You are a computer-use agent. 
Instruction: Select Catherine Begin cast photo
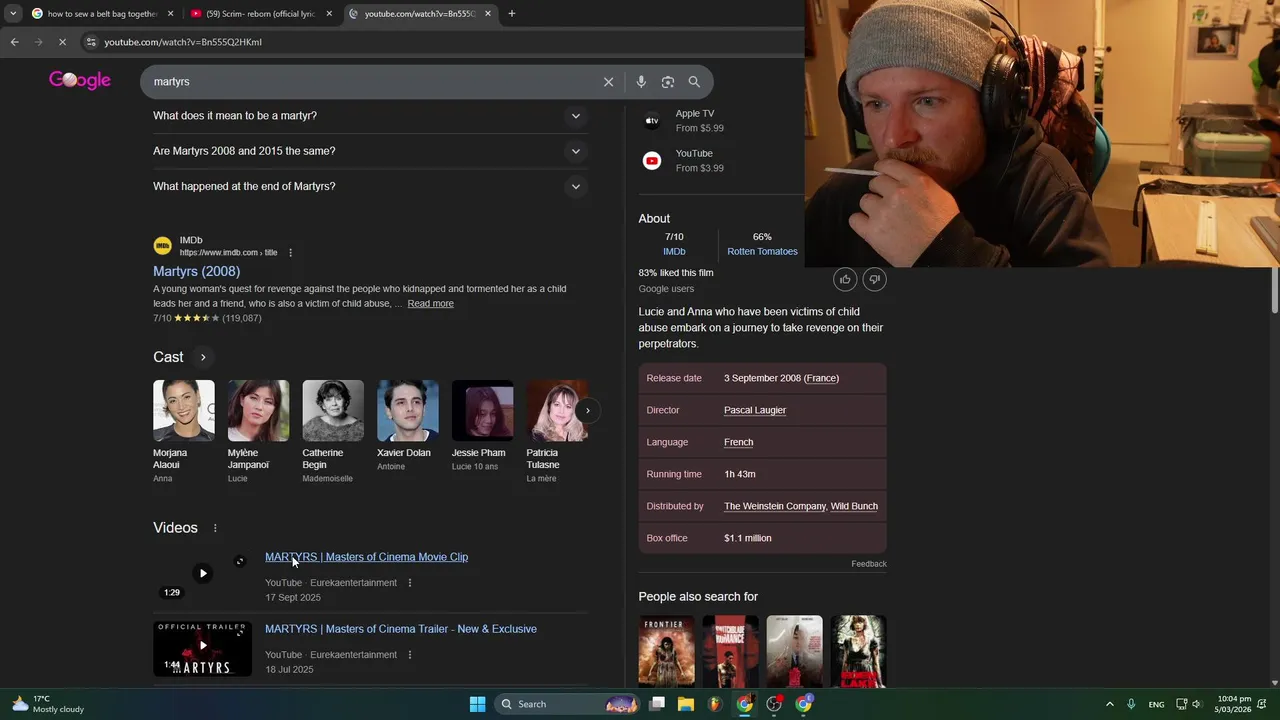[x=333, y=410]
